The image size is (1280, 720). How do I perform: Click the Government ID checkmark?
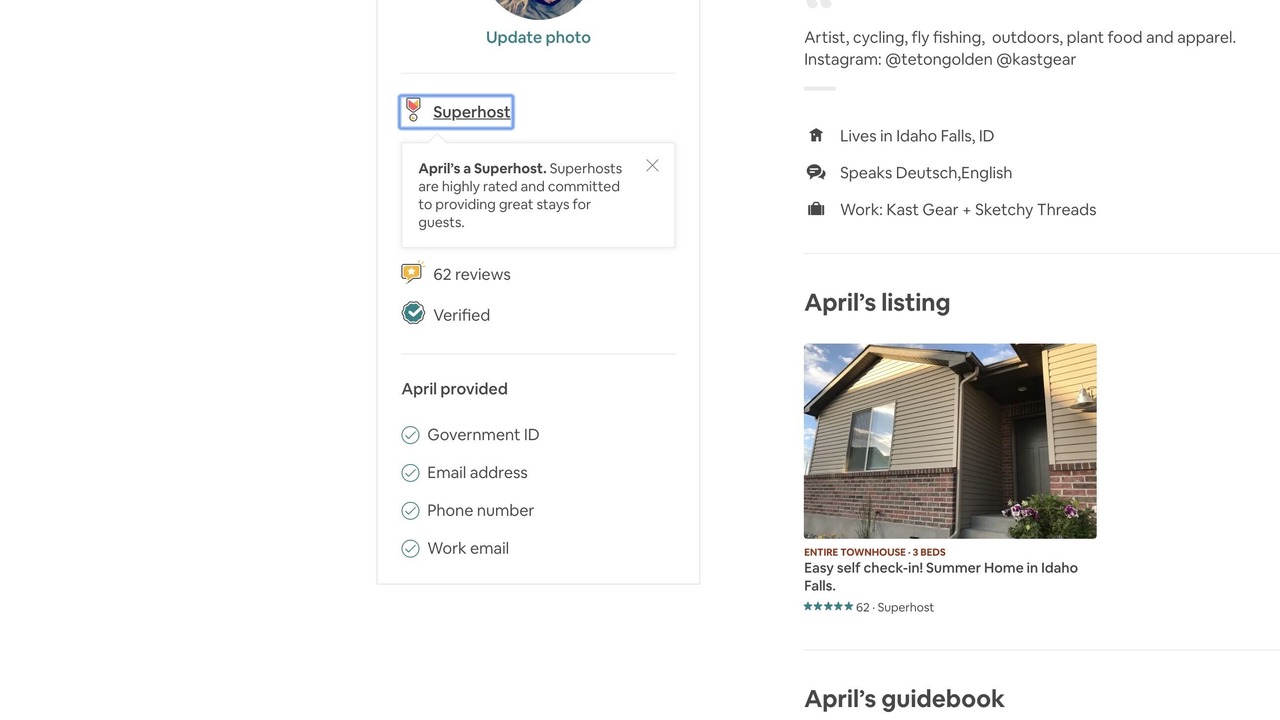[x=410, y=435]
